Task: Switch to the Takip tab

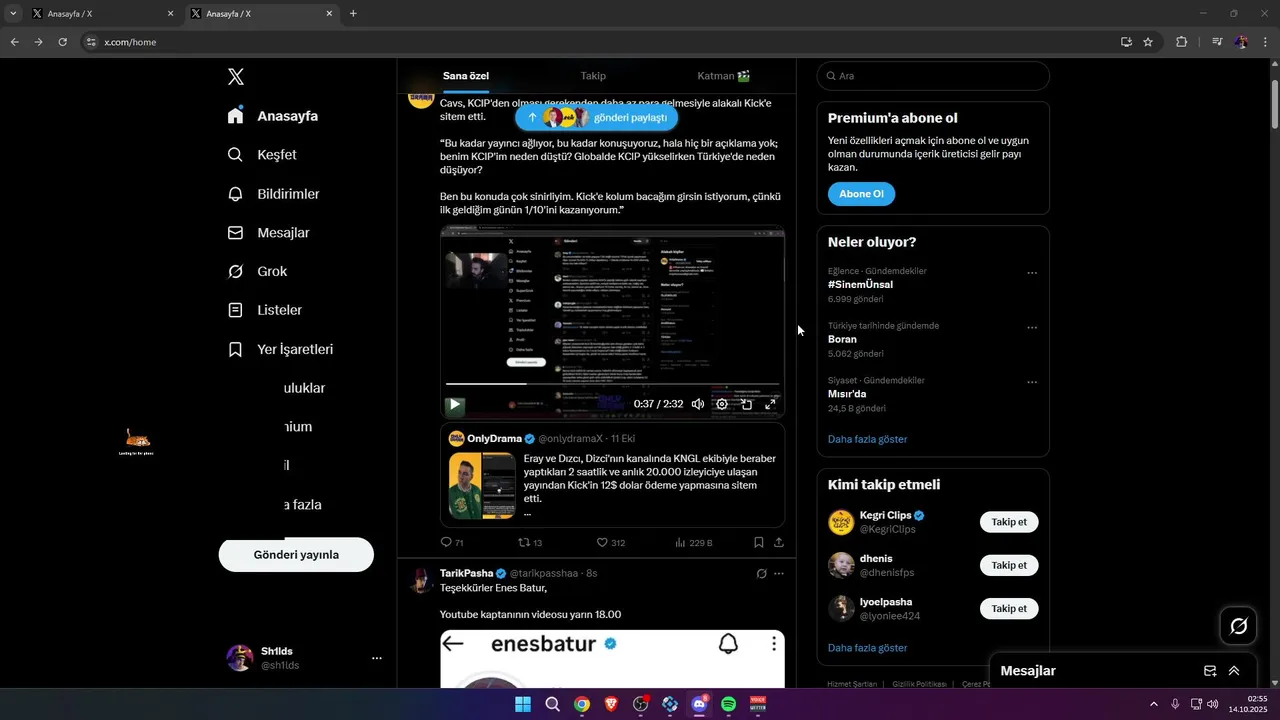Action: click(x=593, y=76)
